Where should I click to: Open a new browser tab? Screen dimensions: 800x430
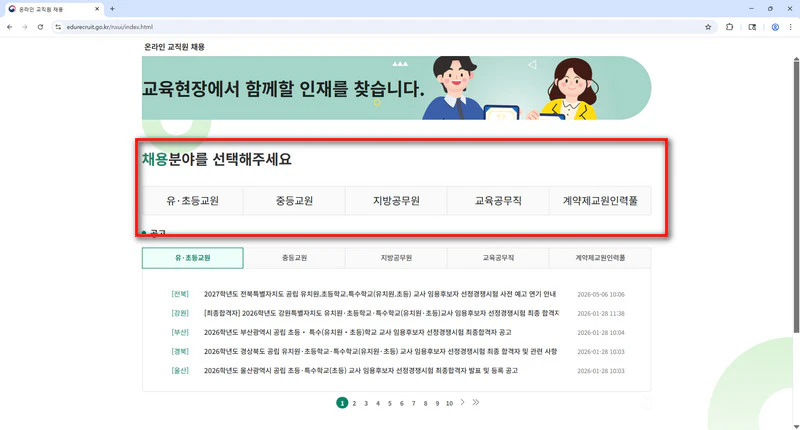112,9
